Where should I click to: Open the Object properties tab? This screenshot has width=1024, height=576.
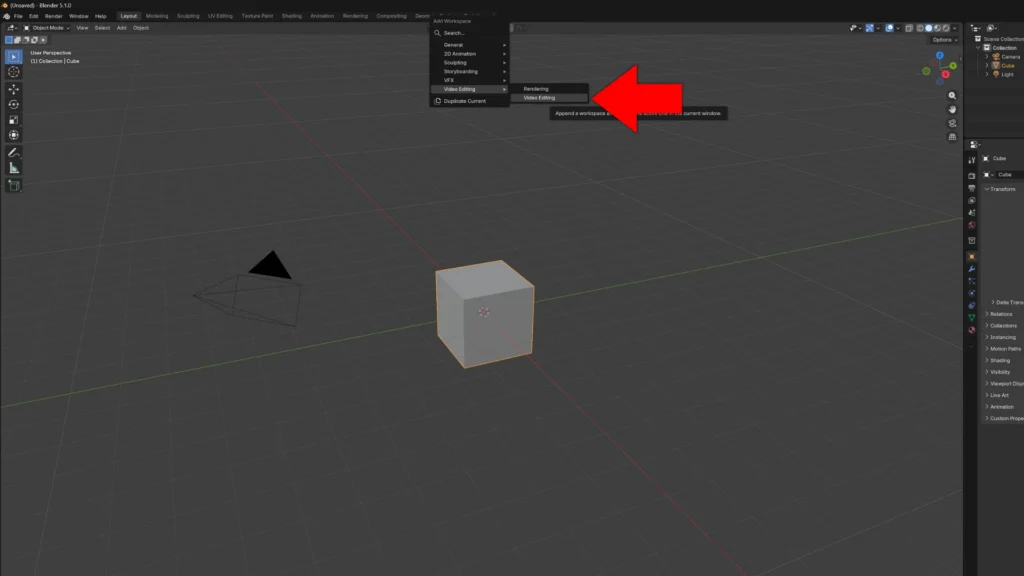(972, 257)
